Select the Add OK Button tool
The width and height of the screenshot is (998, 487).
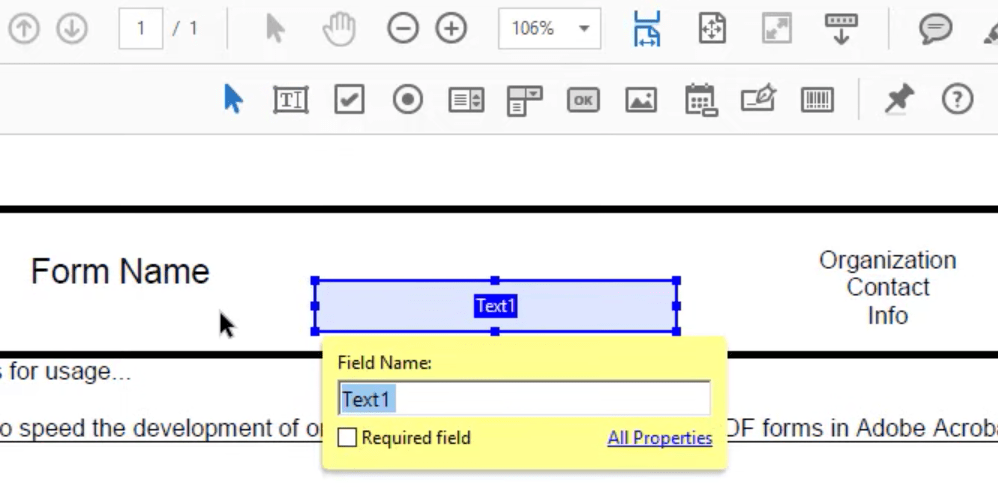pyautogui.click(x=583, y=99)
